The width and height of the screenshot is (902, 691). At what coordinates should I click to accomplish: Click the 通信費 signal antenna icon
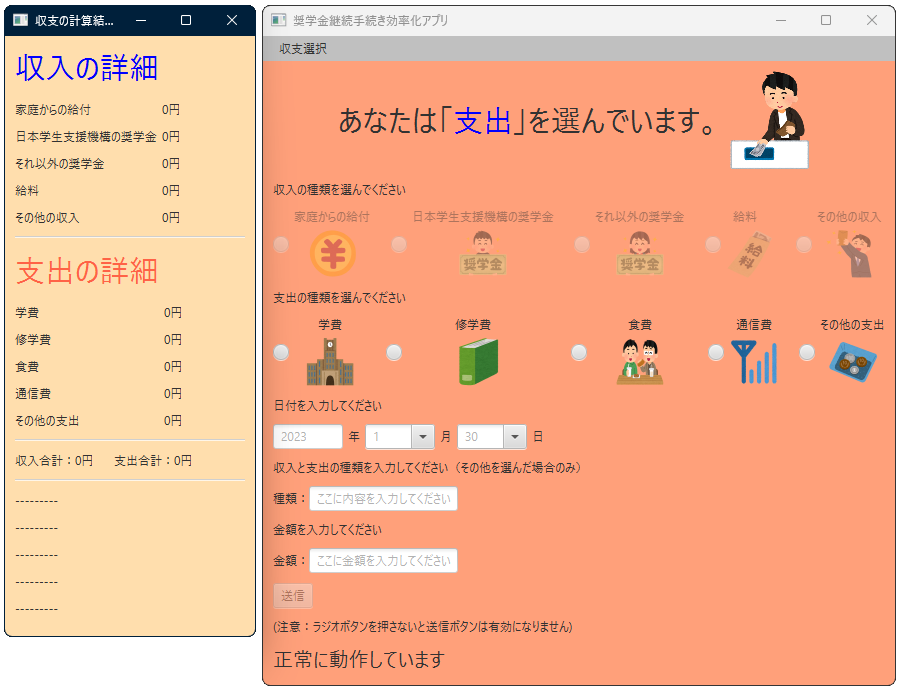754,361
